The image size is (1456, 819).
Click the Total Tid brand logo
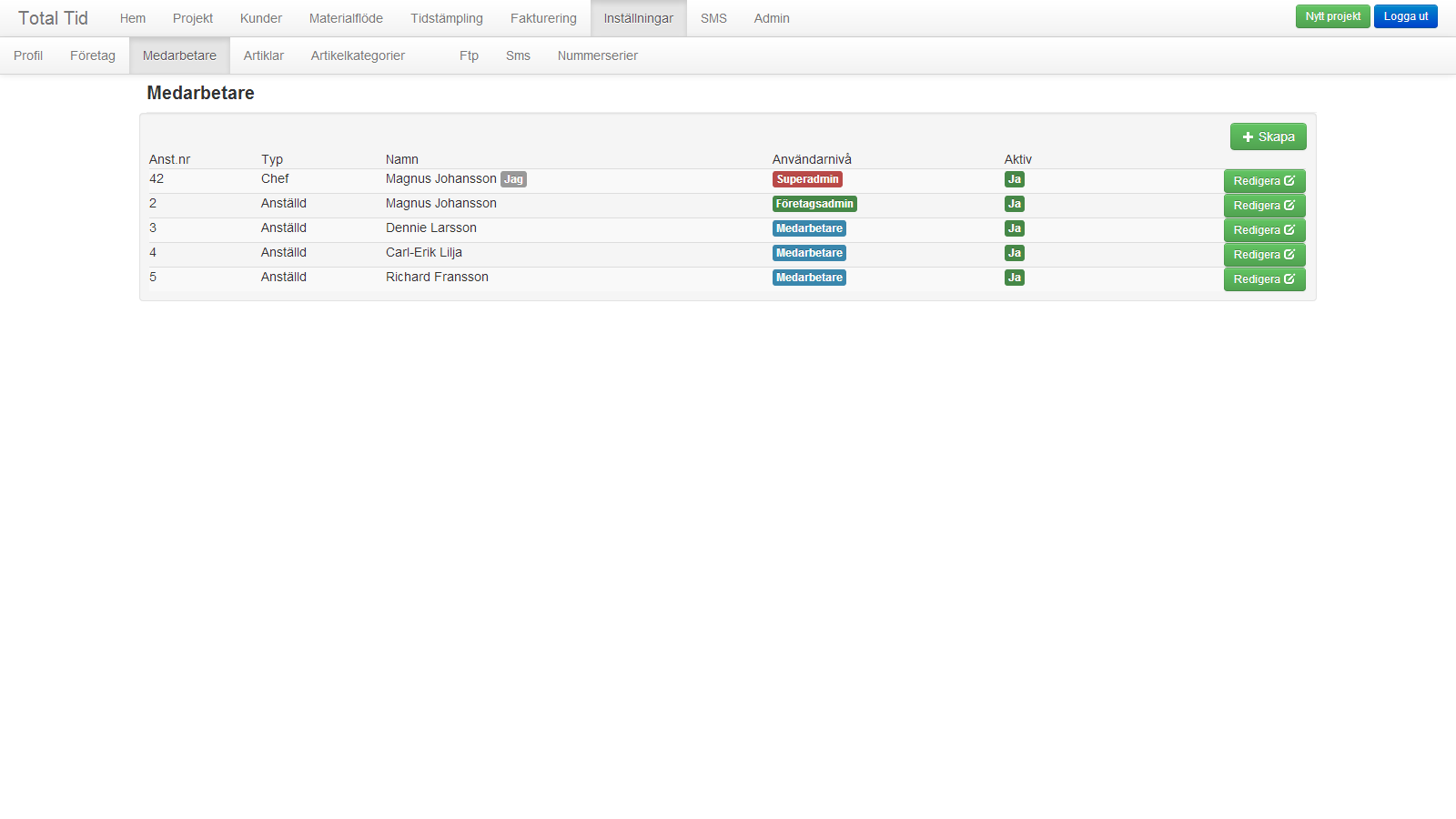[53, 18]
